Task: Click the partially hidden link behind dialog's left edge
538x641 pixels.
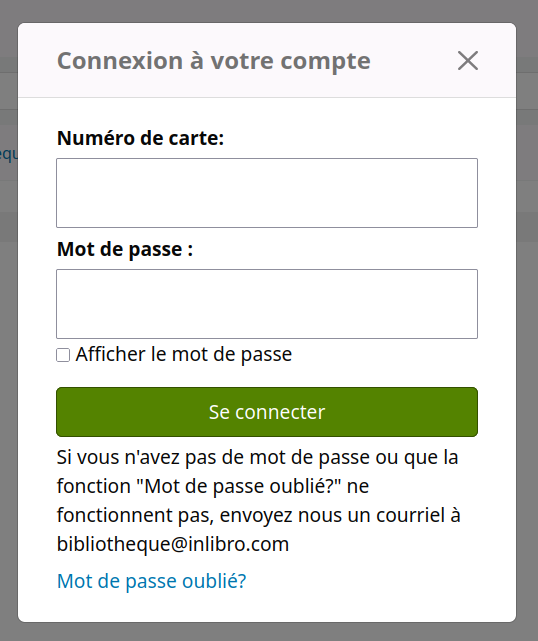Action: 8,154
